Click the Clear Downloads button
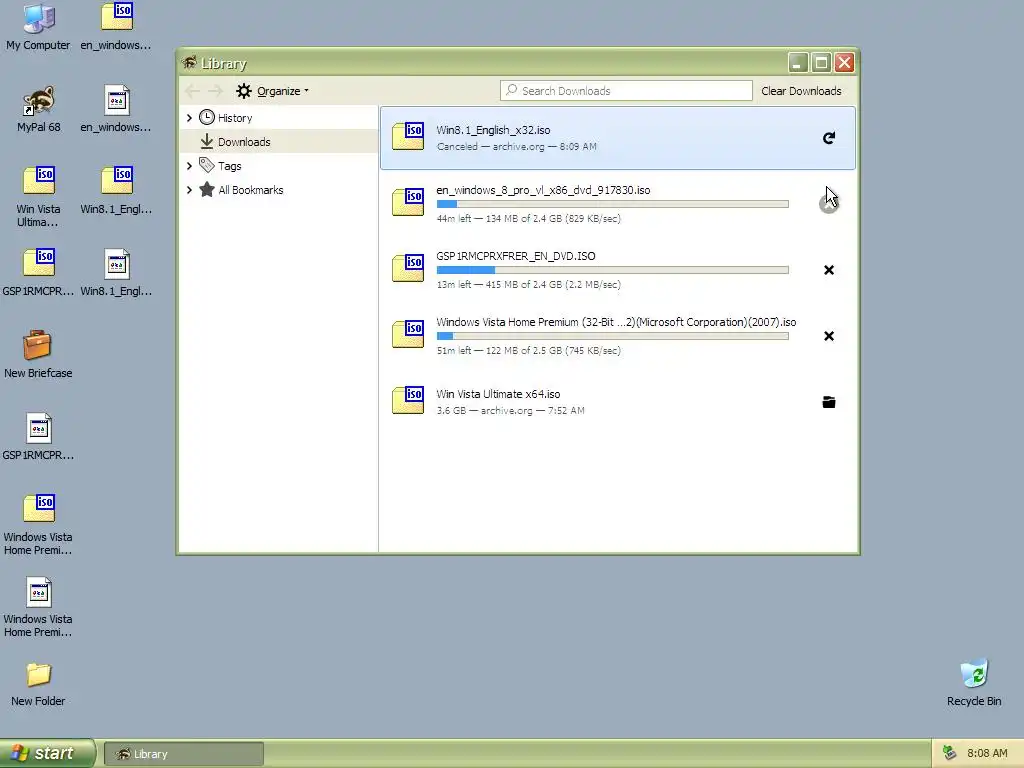The height and width of the screenshot is (768, 1024). (801, 91)
